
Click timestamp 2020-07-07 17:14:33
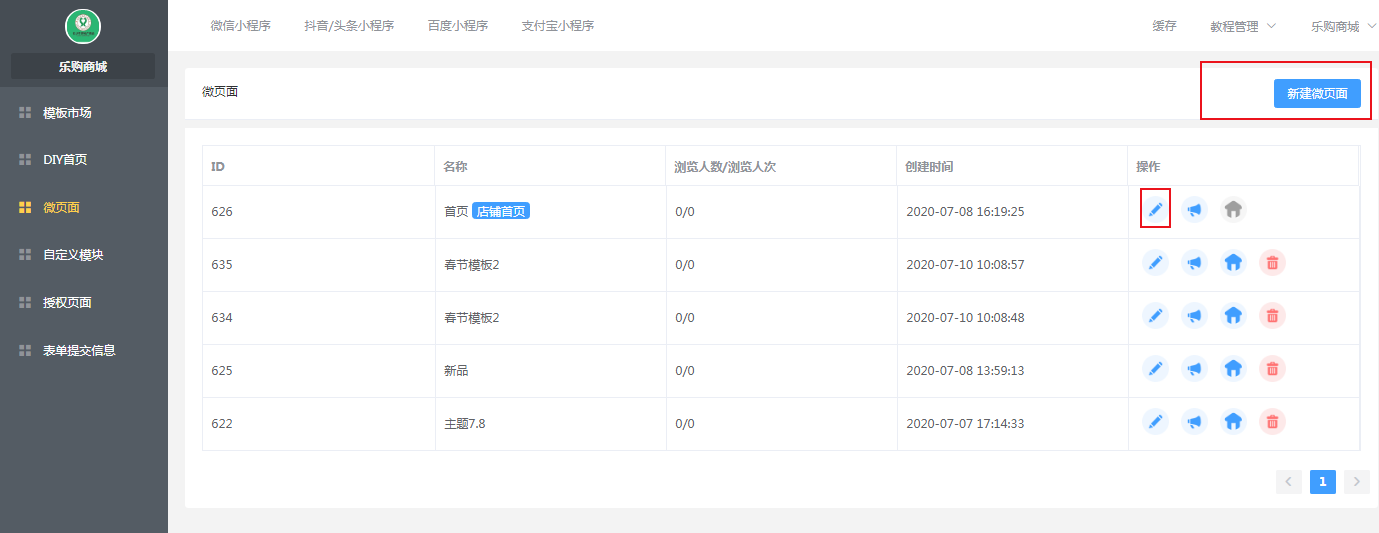pos(965,423)
